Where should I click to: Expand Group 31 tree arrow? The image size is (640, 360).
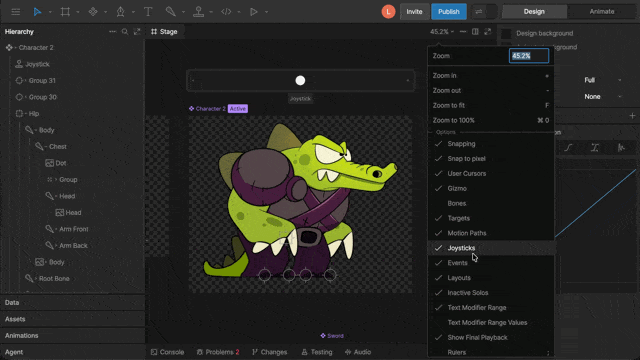tap(25, 80)
